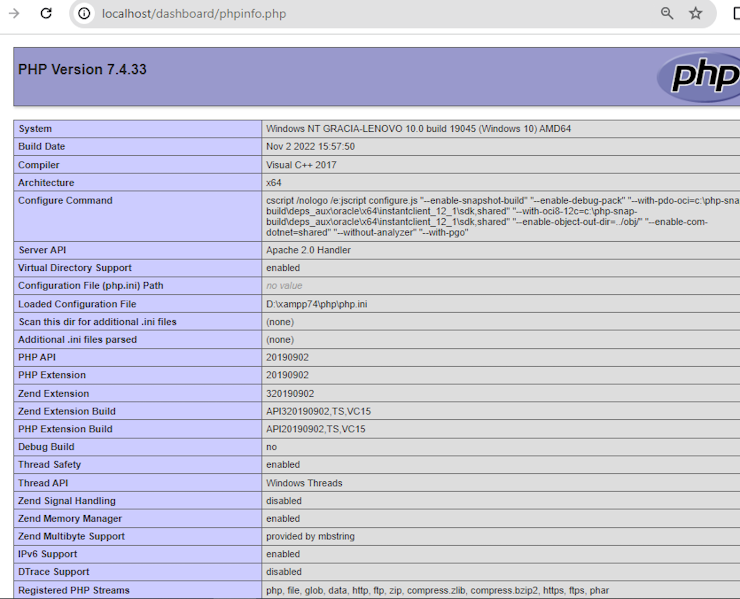Viewport: 740px width, 599px height.
Task: Select the Virtual Directory Support label
Action: (75, 268)
